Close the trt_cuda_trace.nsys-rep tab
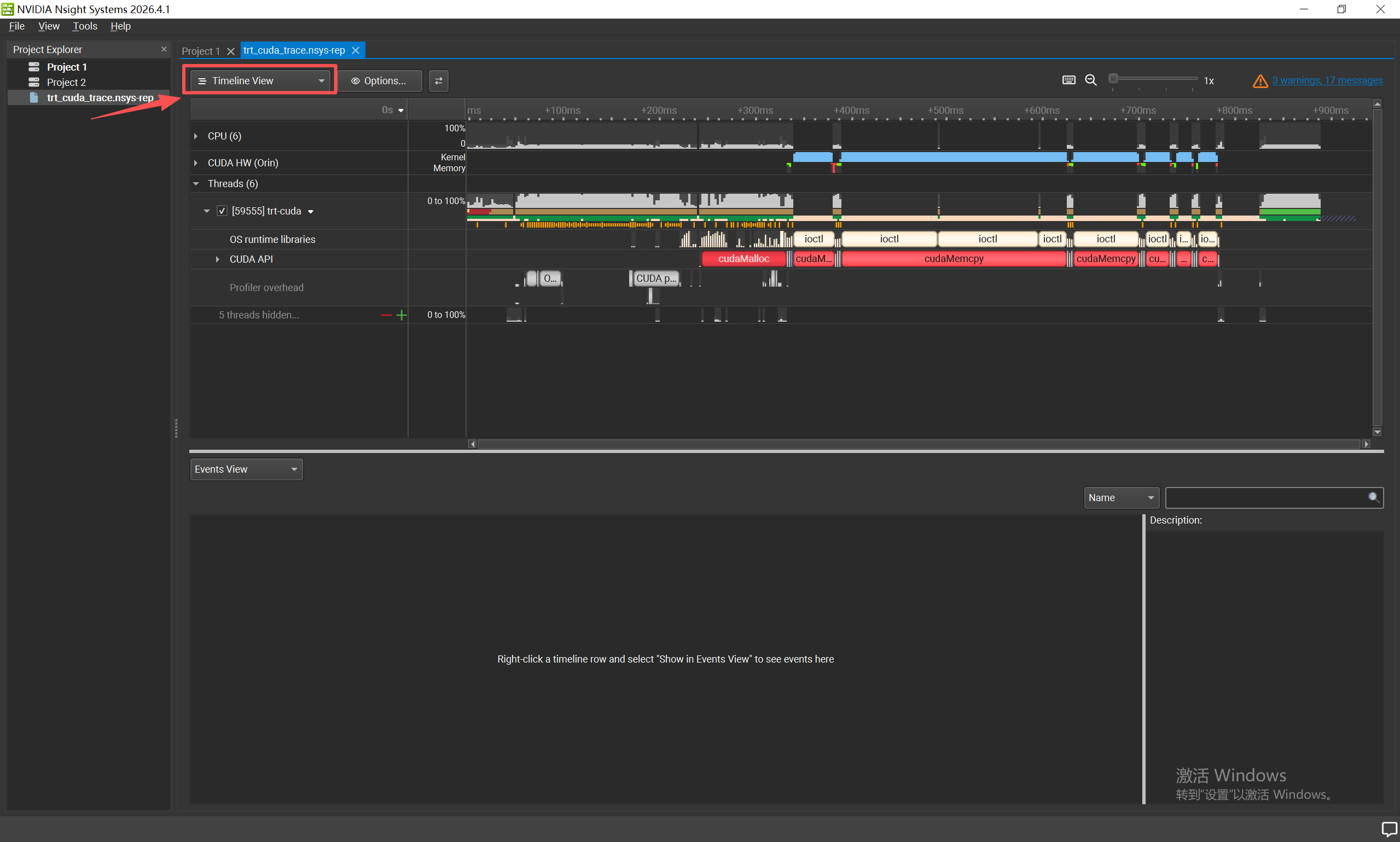The width and height of the screenshot is (1400, 842). (356, 50)
